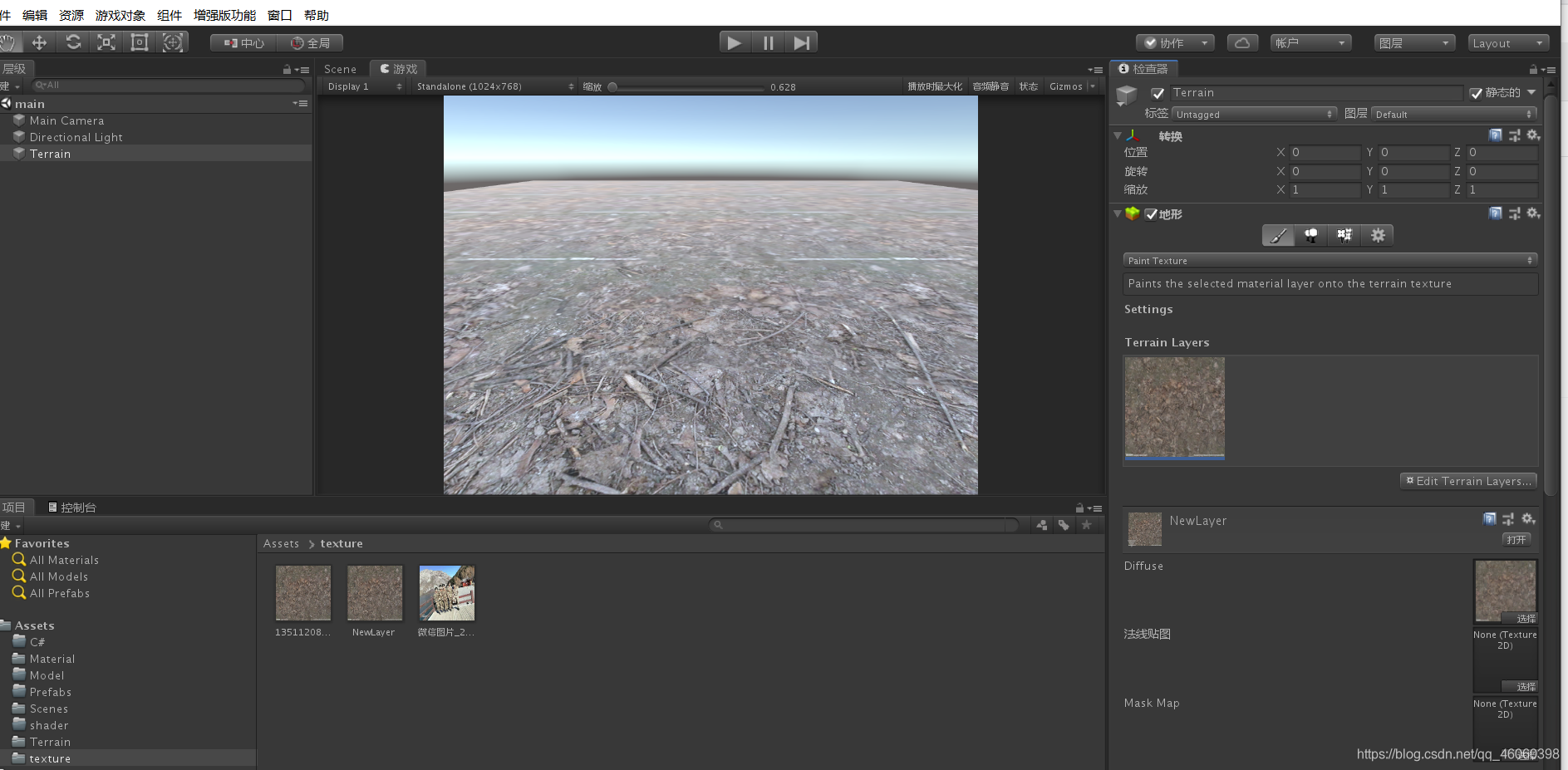Open the Paint Texture tool dropdown

(1330, 260)
